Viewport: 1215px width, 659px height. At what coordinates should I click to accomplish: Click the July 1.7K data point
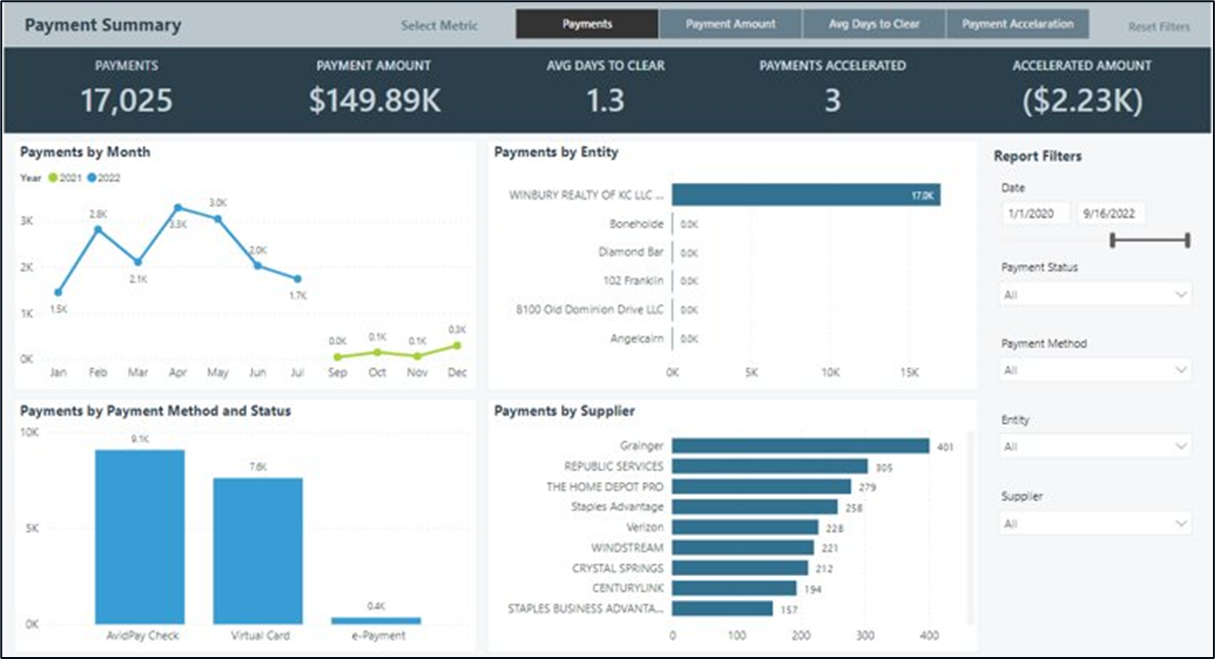click(x=297, y=279)
